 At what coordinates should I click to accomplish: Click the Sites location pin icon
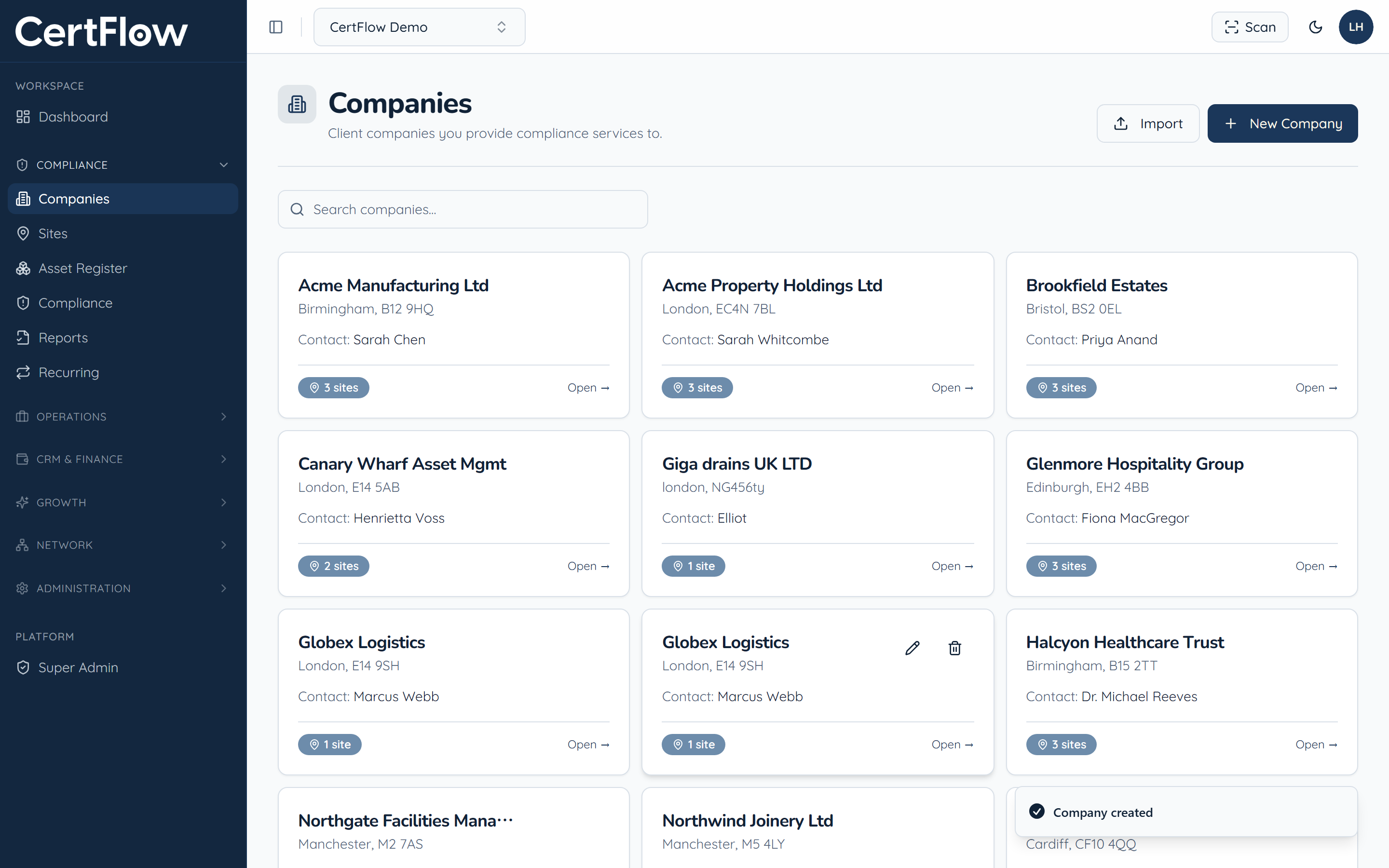tap(23, 234)
